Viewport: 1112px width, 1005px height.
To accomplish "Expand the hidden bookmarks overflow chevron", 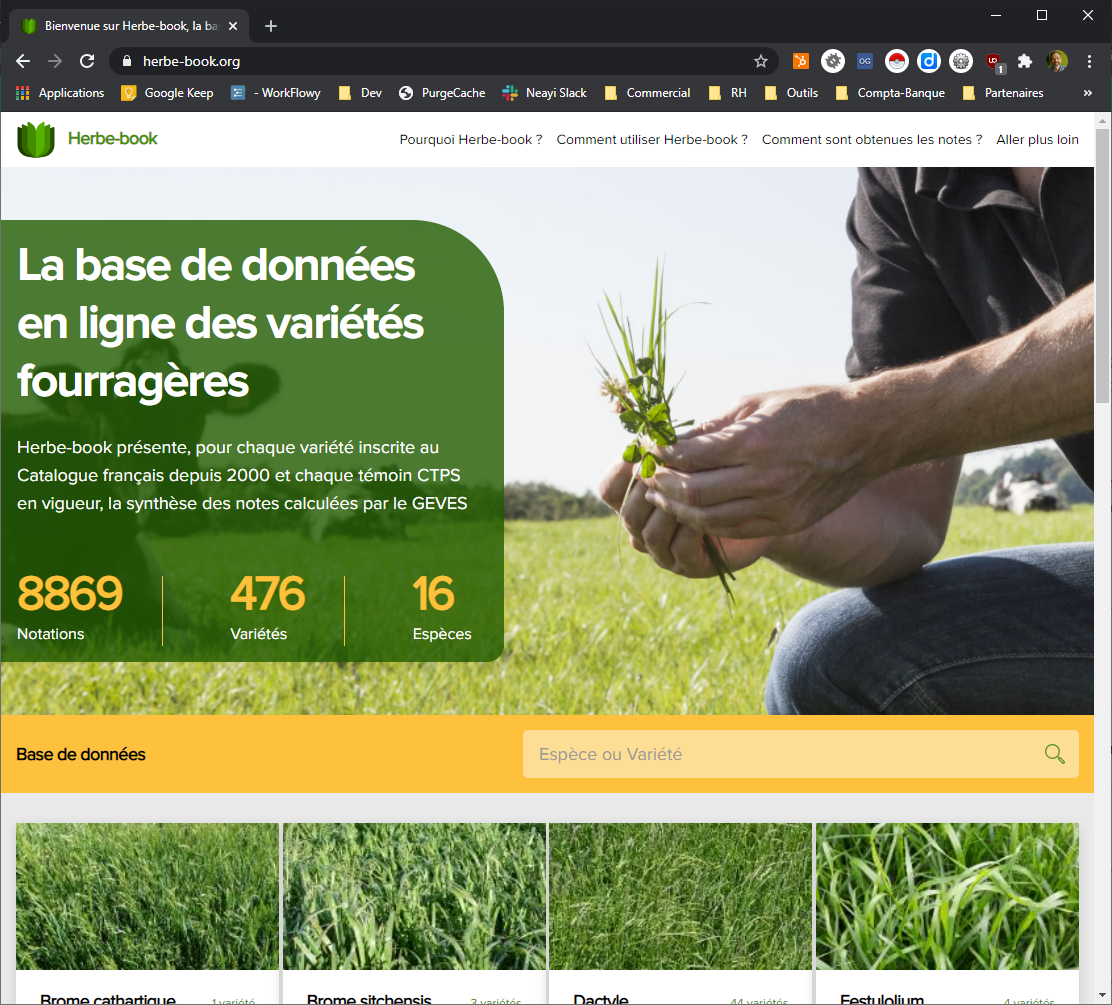I will pos(1088,93).
